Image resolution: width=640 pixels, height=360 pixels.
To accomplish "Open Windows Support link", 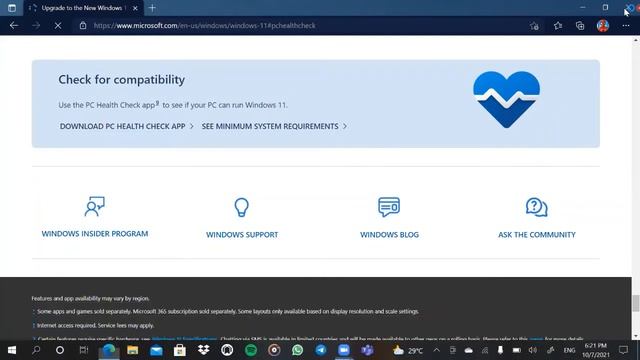I will point(242,235).
